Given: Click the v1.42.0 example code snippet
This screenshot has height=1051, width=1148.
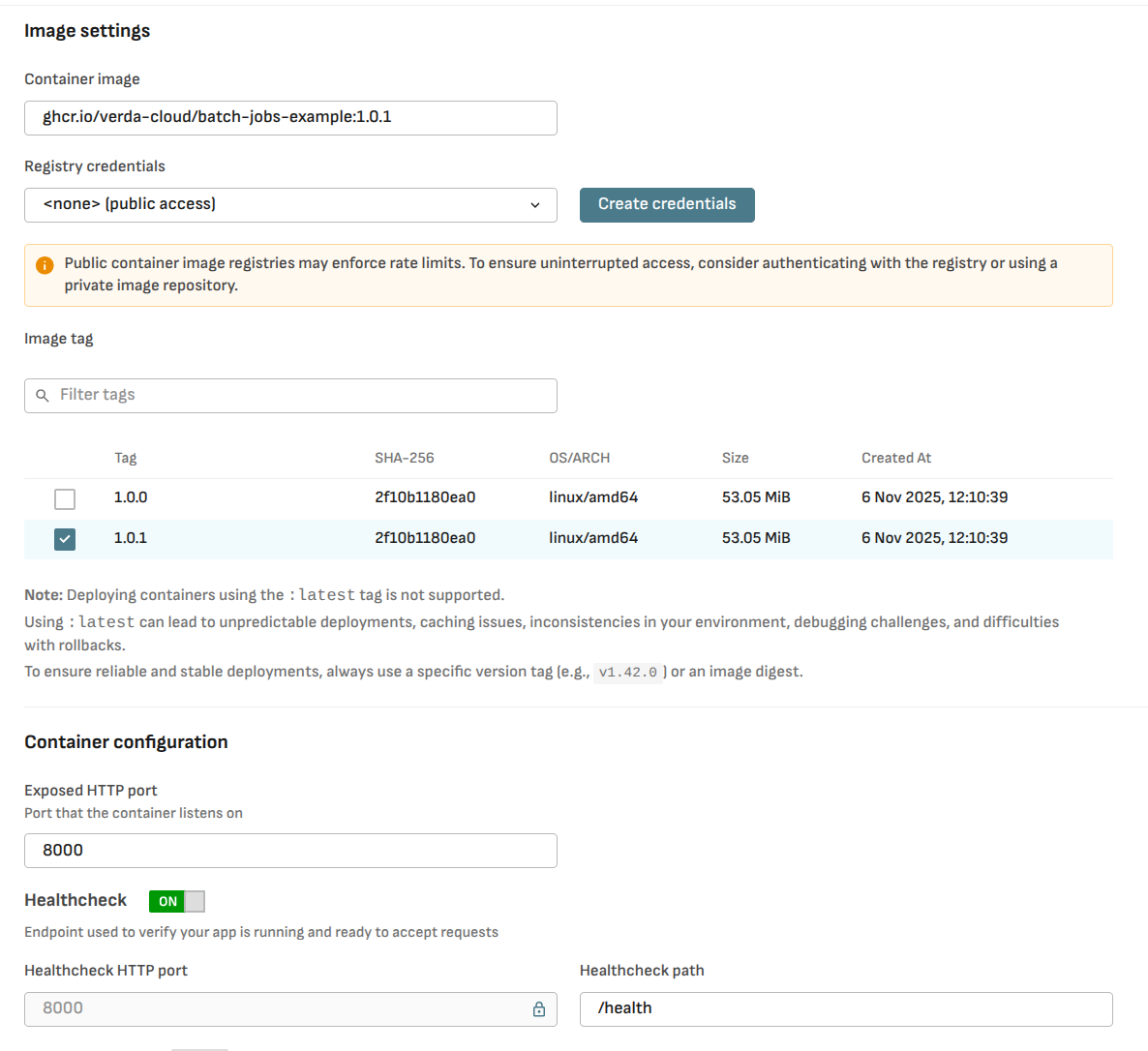Looking at the screenshot, I should tap(627, 673).
